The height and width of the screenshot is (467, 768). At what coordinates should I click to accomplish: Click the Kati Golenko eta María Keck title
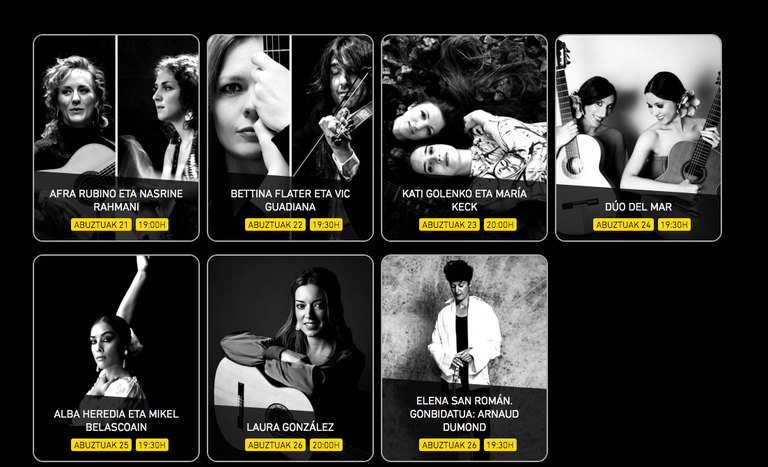click(x=464, y=200)
